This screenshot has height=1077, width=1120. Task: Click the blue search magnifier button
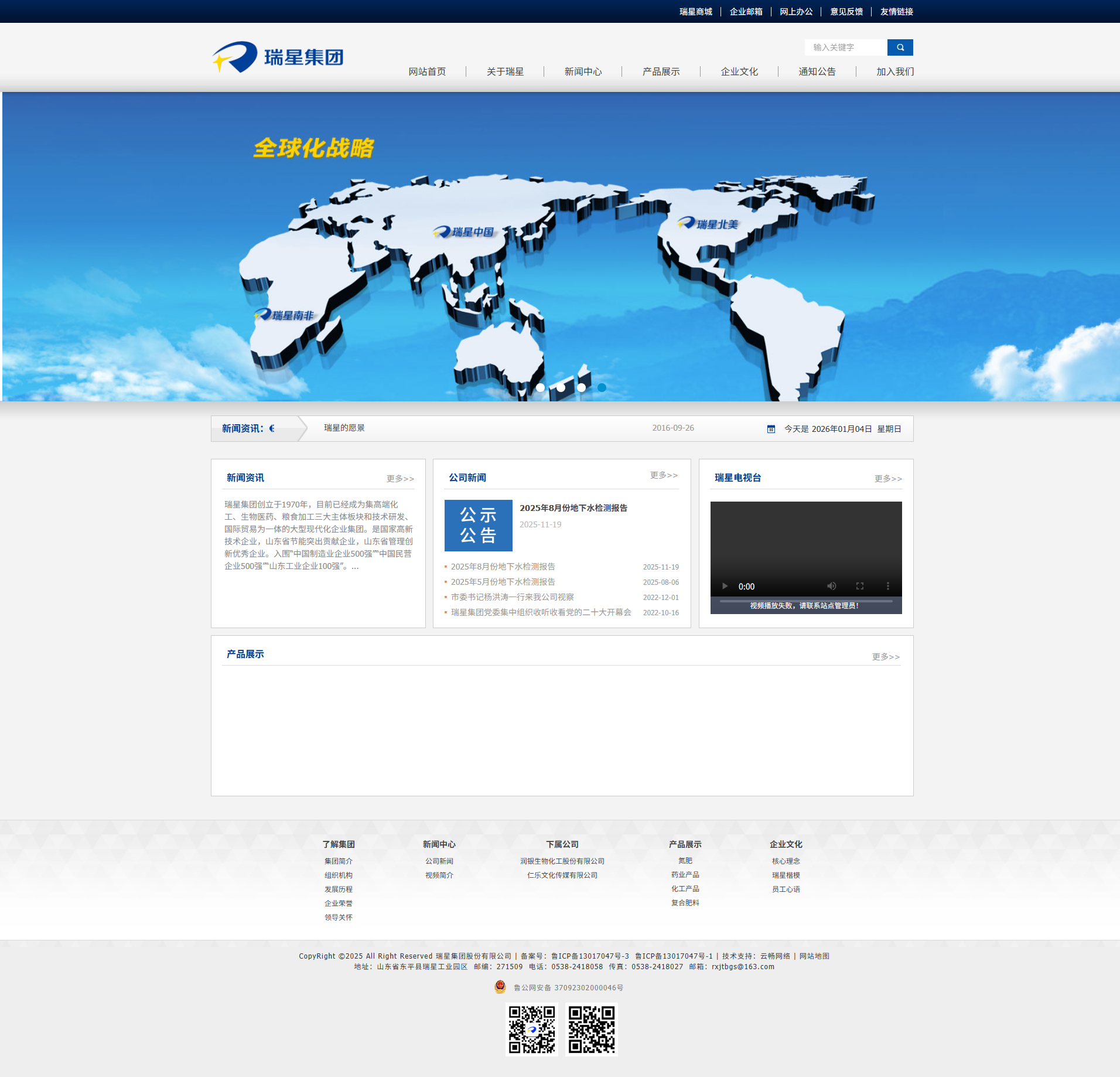click(x=900, y=47)
